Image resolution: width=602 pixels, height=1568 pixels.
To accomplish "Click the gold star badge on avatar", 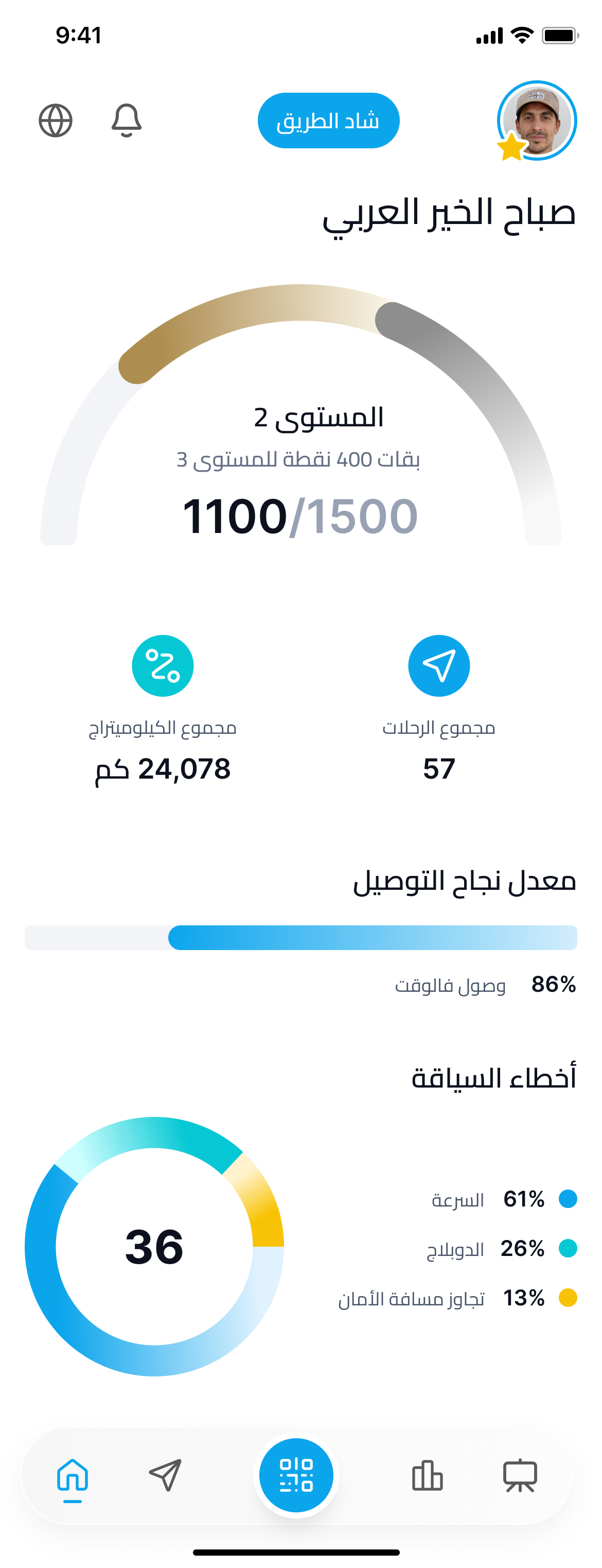I will click(511, 147).
